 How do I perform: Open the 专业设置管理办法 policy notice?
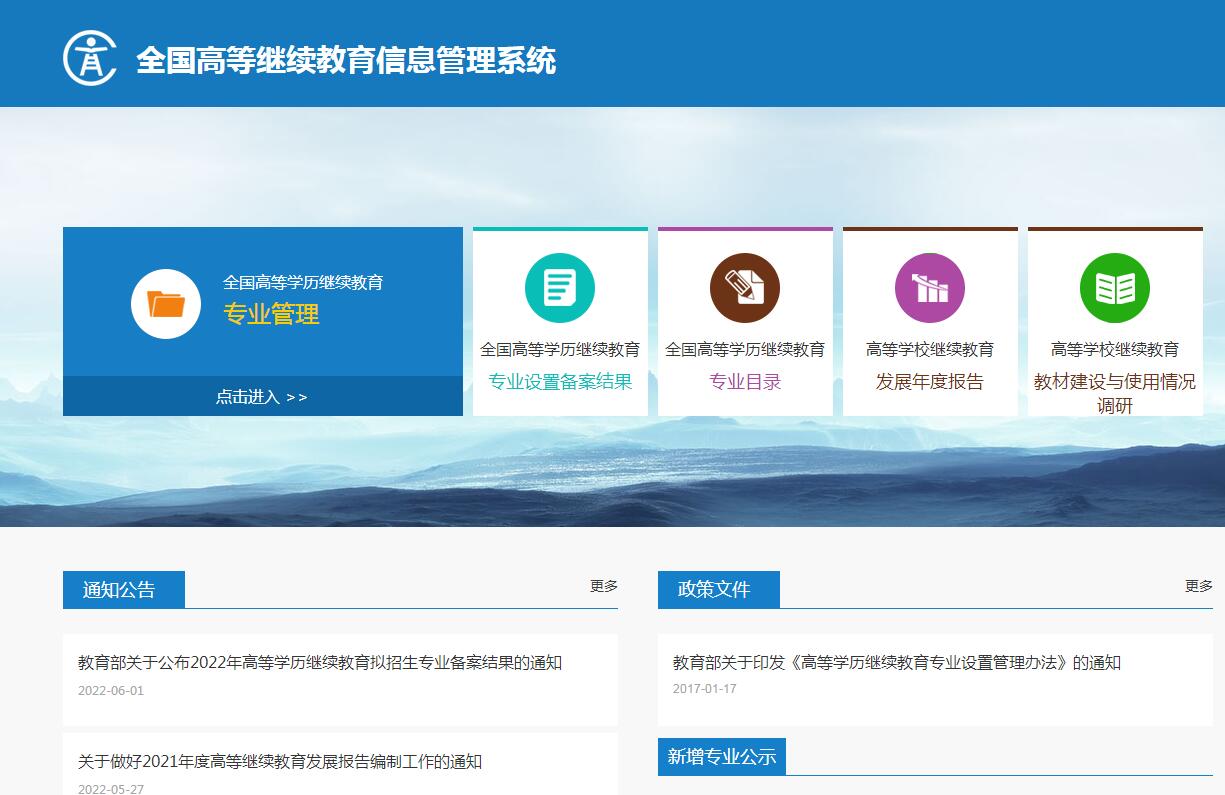pyautogui.click(x=896, y=663)
